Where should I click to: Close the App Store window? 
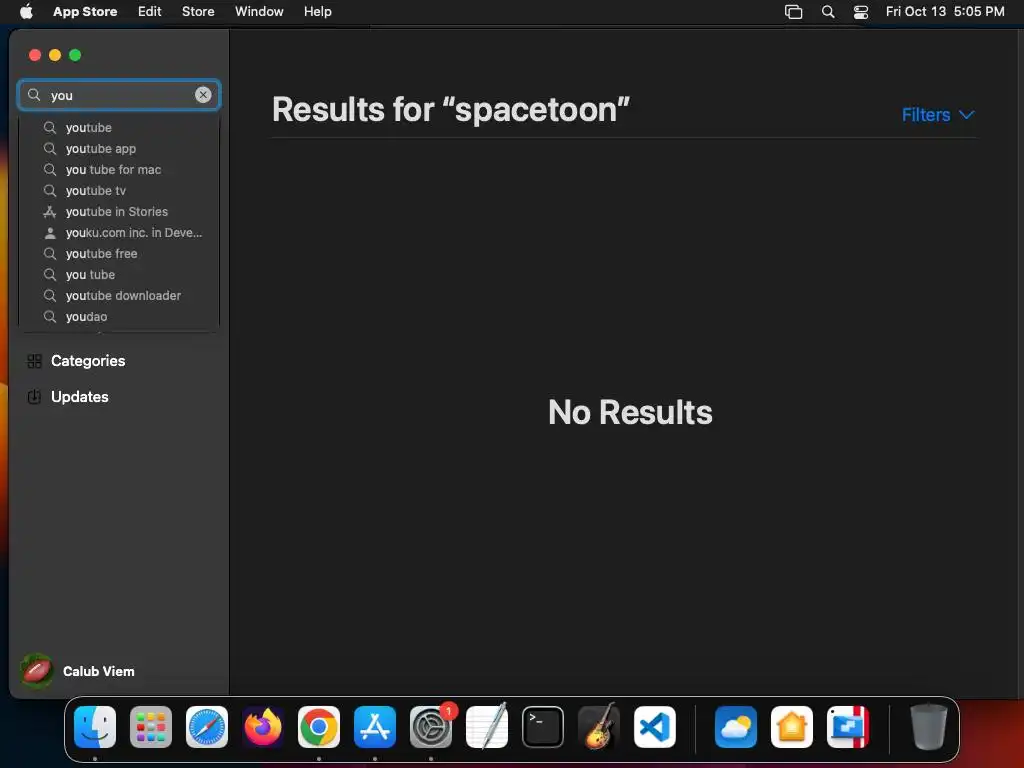point(35,55)
